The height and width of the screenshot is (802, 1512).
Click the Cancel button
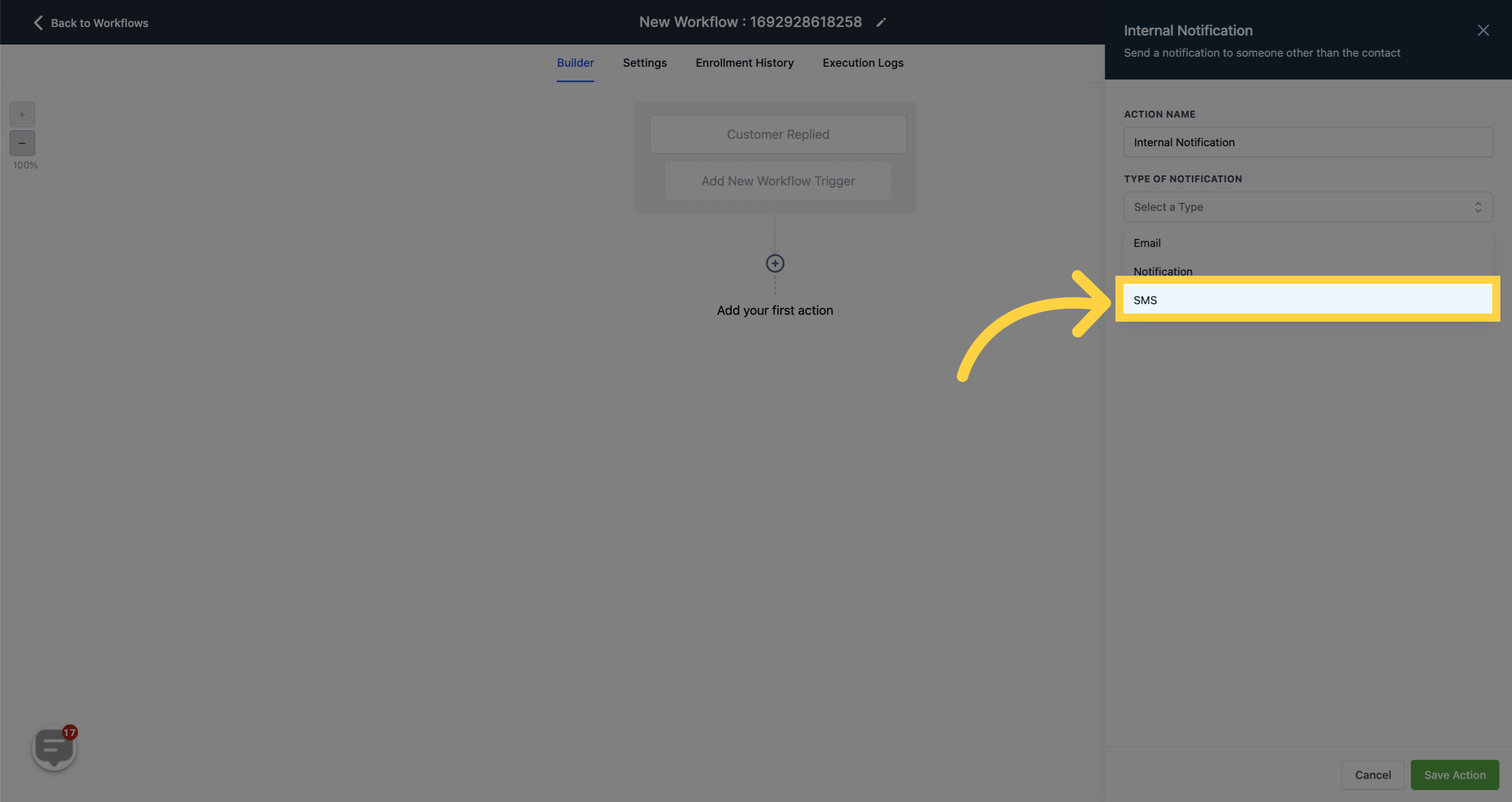1373,774
